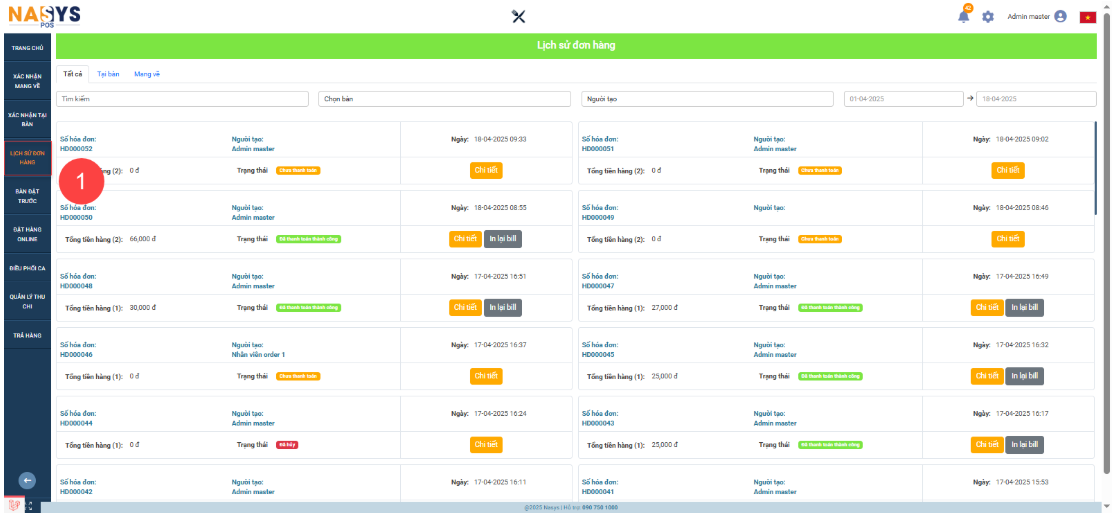This screenshot has height=517, width=1113.
Task: Toggle fullscreen with the expand icon
Action: pyautogui.click(x=29, y=506)
